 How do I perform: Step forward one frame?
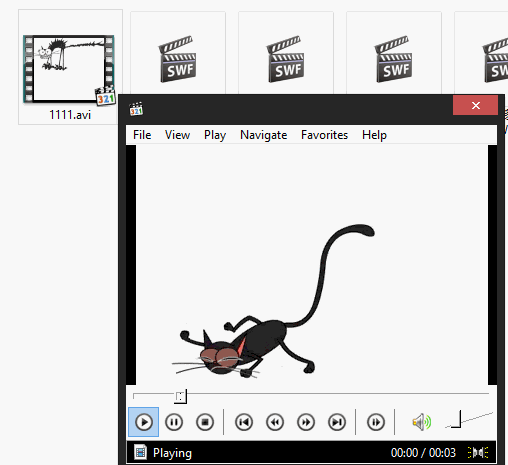(x=376, y=422)
